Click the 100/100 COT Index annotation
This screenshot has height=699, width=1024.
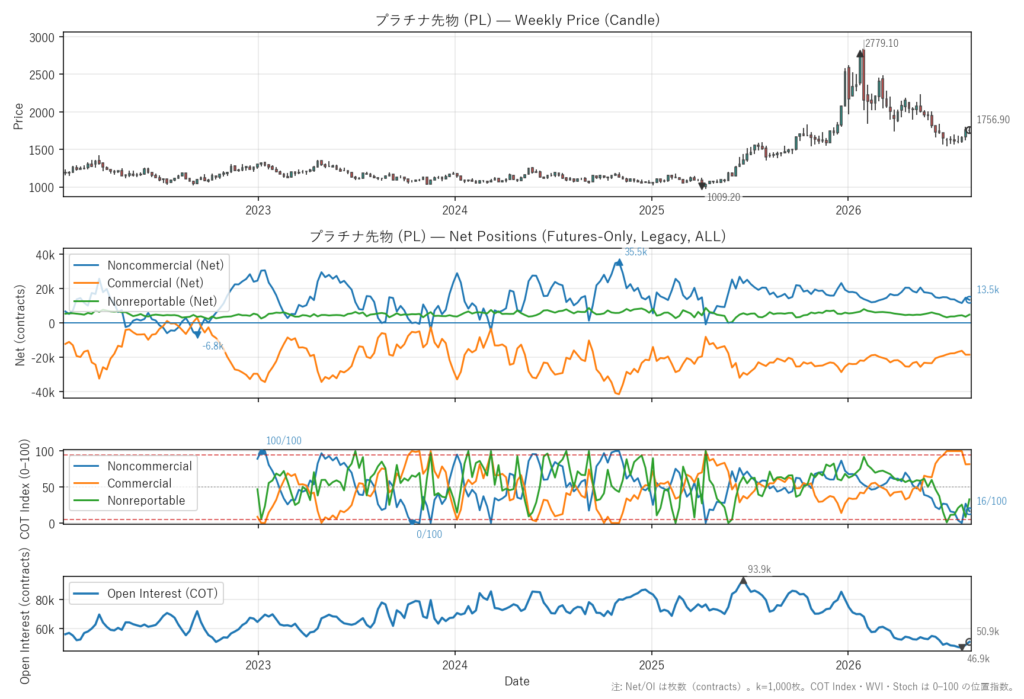point(283,441)
